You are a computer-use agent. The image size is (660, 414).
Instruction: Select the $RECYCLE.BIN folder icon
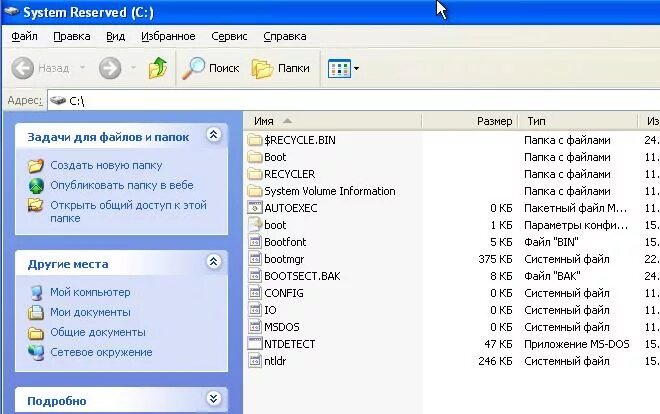click(255, 140)
